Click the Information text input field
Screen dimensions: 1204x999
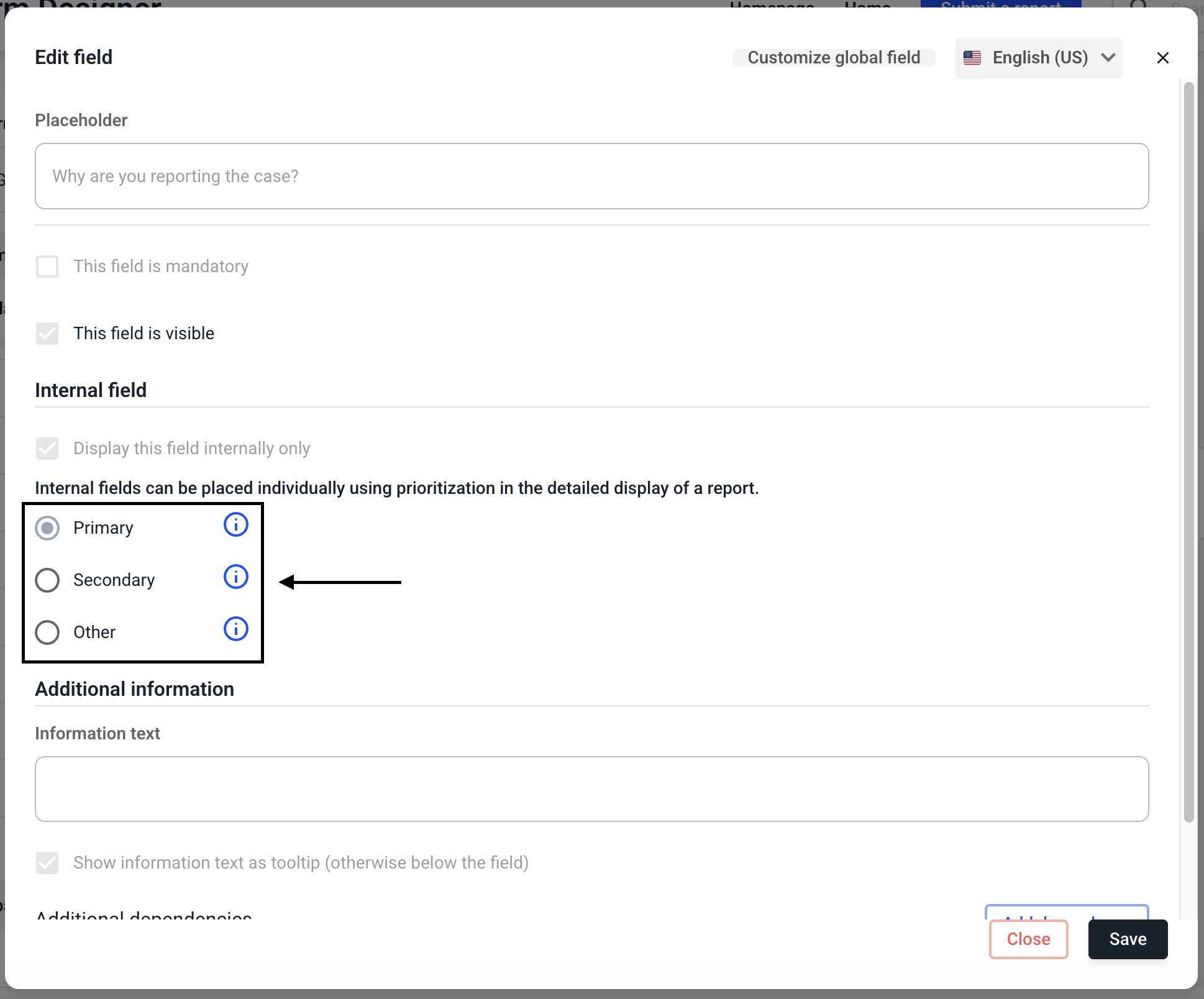tap(591, 789)
